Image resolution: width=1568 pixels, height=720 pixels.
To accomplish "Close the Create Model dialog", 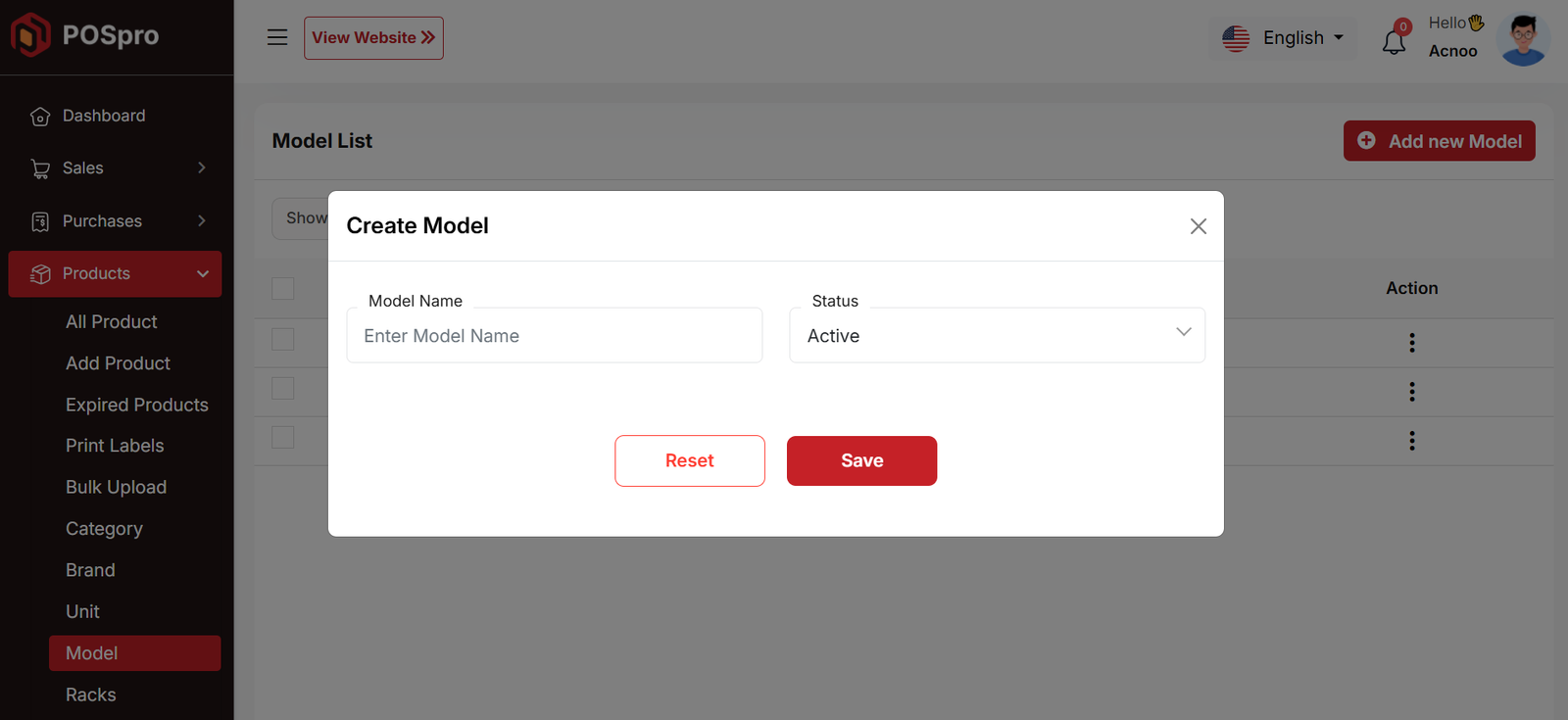I will click(x=1198, y=226).
